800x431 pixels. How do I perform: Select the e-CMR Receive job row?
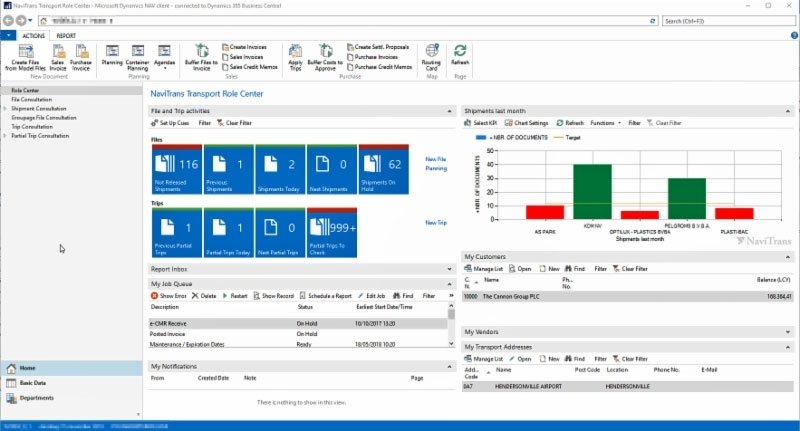(x=298, y=324)
